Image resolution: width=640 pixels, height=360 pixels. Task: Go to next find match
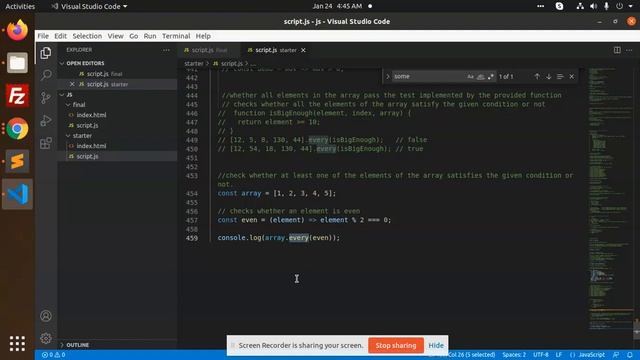[x=549, y=76]
